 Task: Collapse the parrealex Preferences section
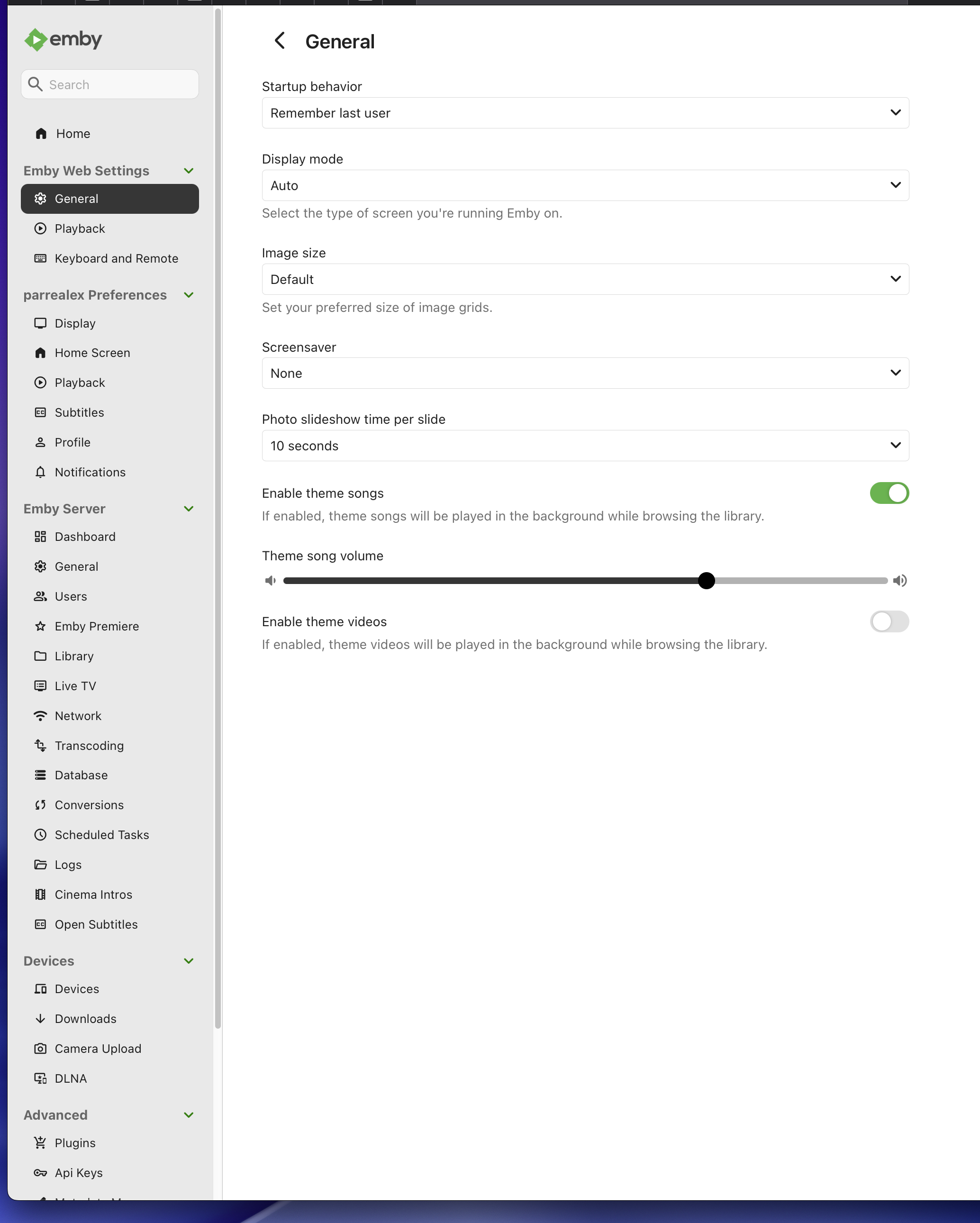click(x=189, y=295)
